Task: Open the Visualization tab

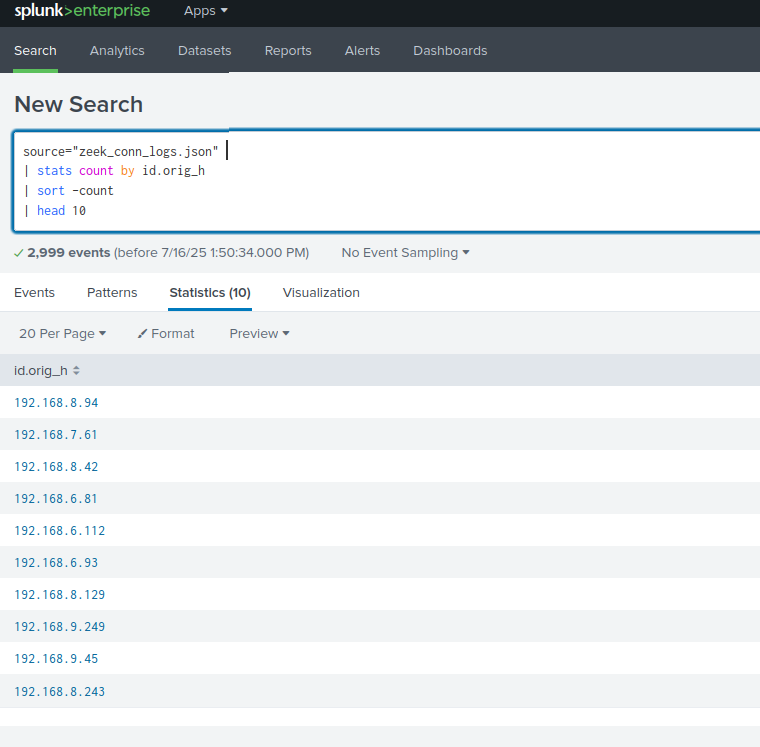Action: 321,293
